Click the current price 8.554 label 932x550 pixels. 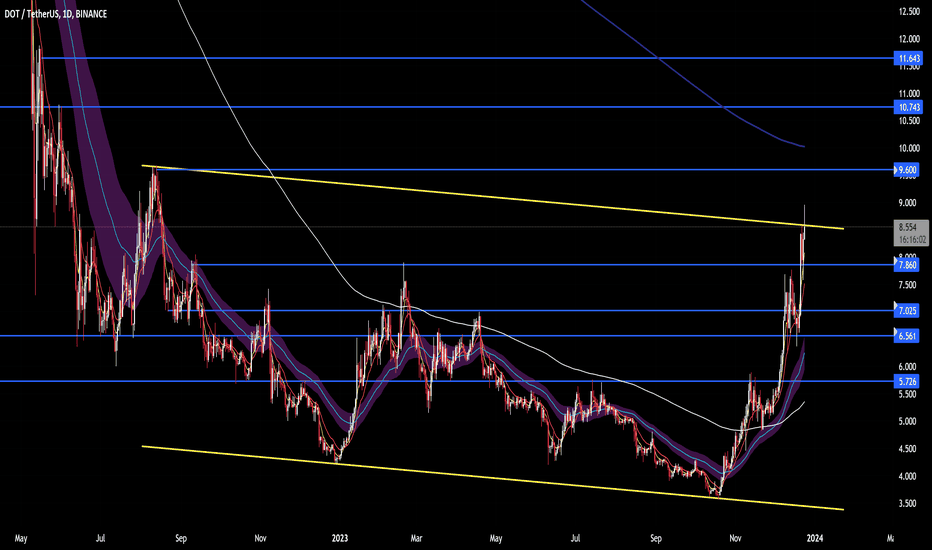click(x=908, y=227)
